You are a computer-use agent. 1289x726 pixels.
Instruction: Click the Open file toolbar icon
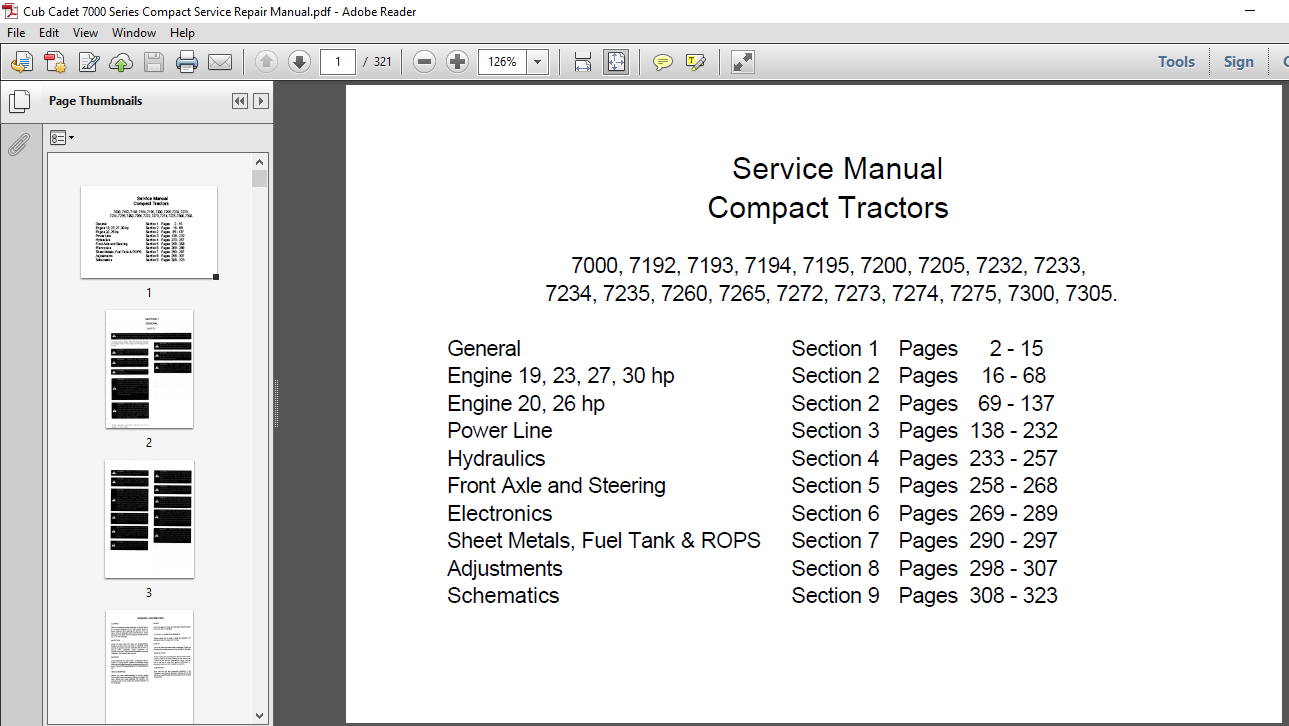tap(21, 62)
